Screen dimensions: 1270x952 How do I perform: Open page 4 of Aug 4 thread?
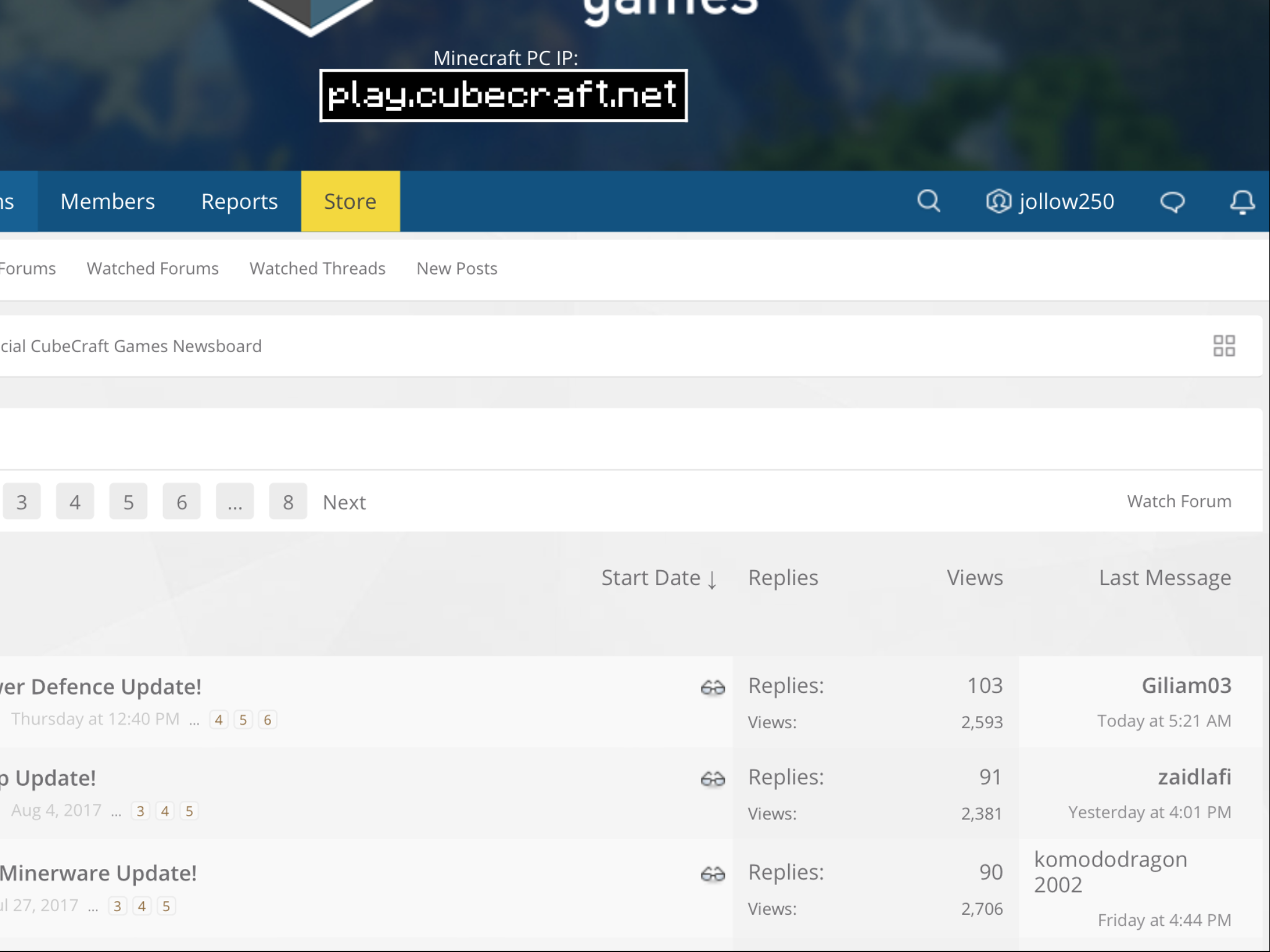pyautogui.click(x=165, y=811)
